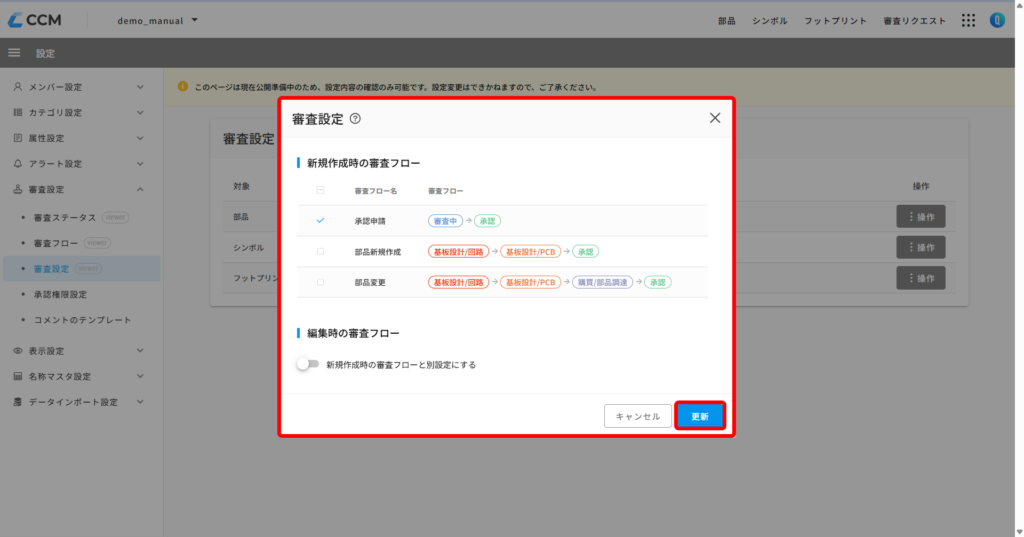Screen dimensions: 1024x537
Task: Open 操作 menu for フットプリント row
Action: click(921, 278)
